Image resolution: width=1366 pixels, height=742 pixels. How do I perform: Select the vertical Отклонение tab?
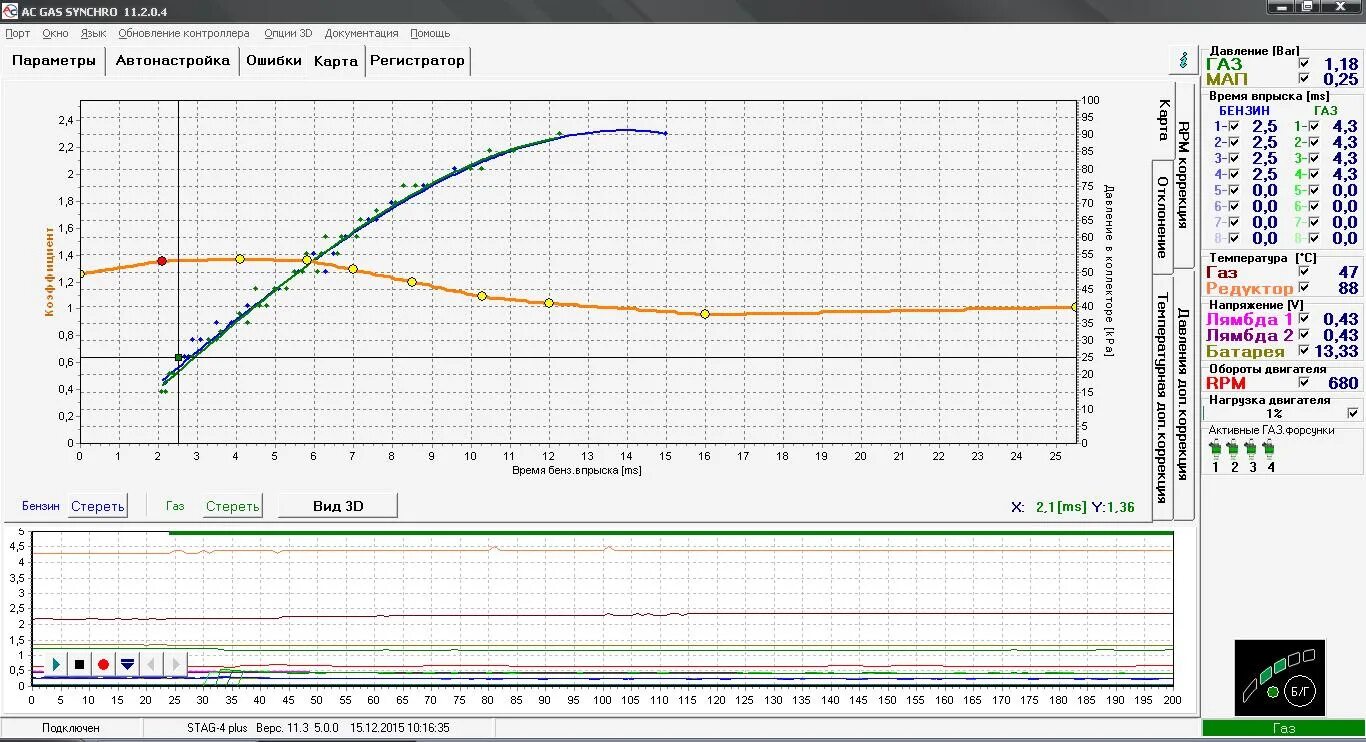(x=1163, y=216)
